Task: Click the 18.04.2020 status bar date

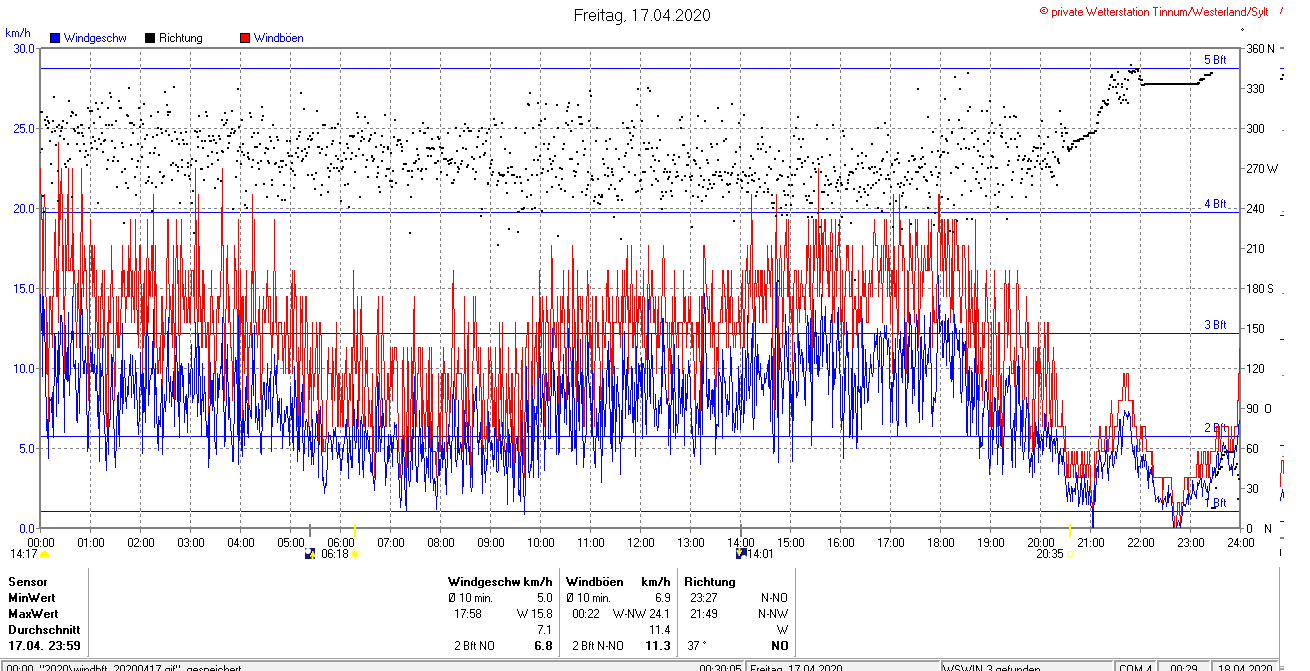Action: tap(1244, 667)
